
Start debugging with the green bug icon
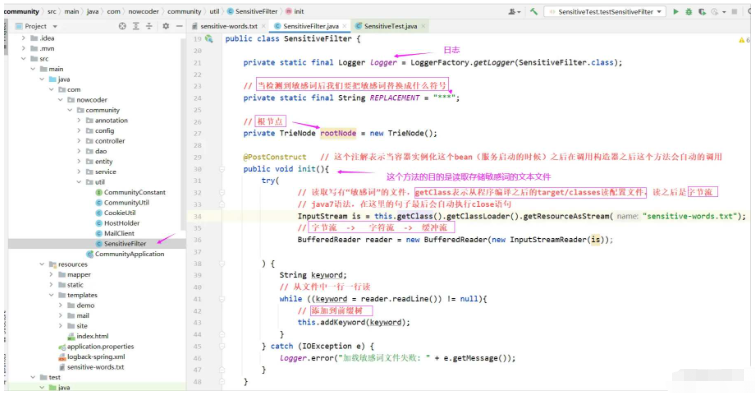coord(689,12)
